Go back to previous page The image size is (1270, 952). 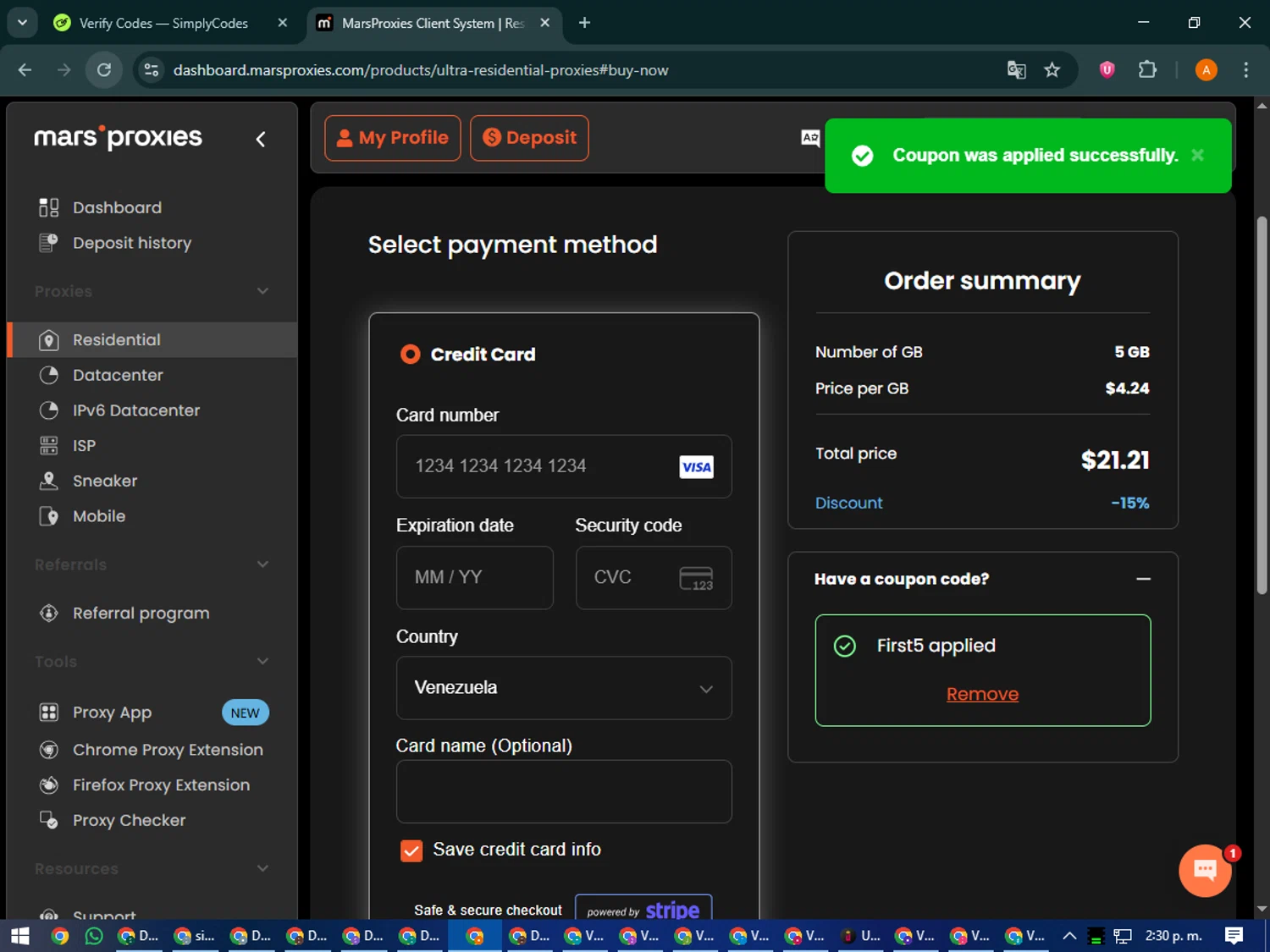point(25,70)
